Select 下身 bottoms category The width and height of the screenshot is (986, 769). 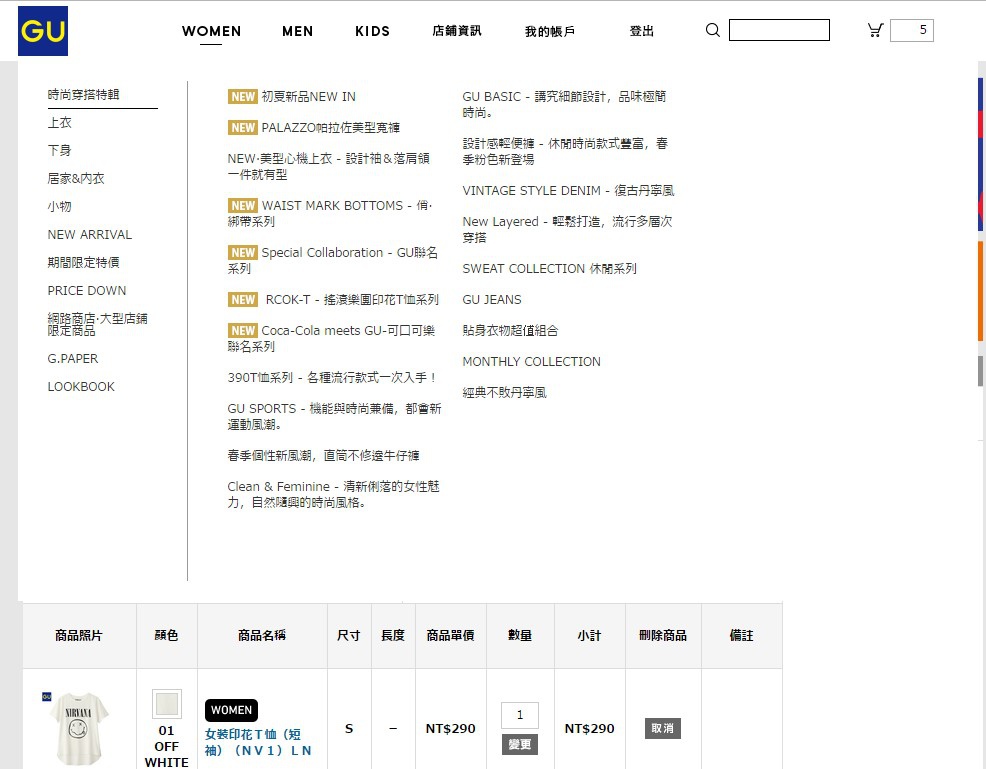(60, 150)
